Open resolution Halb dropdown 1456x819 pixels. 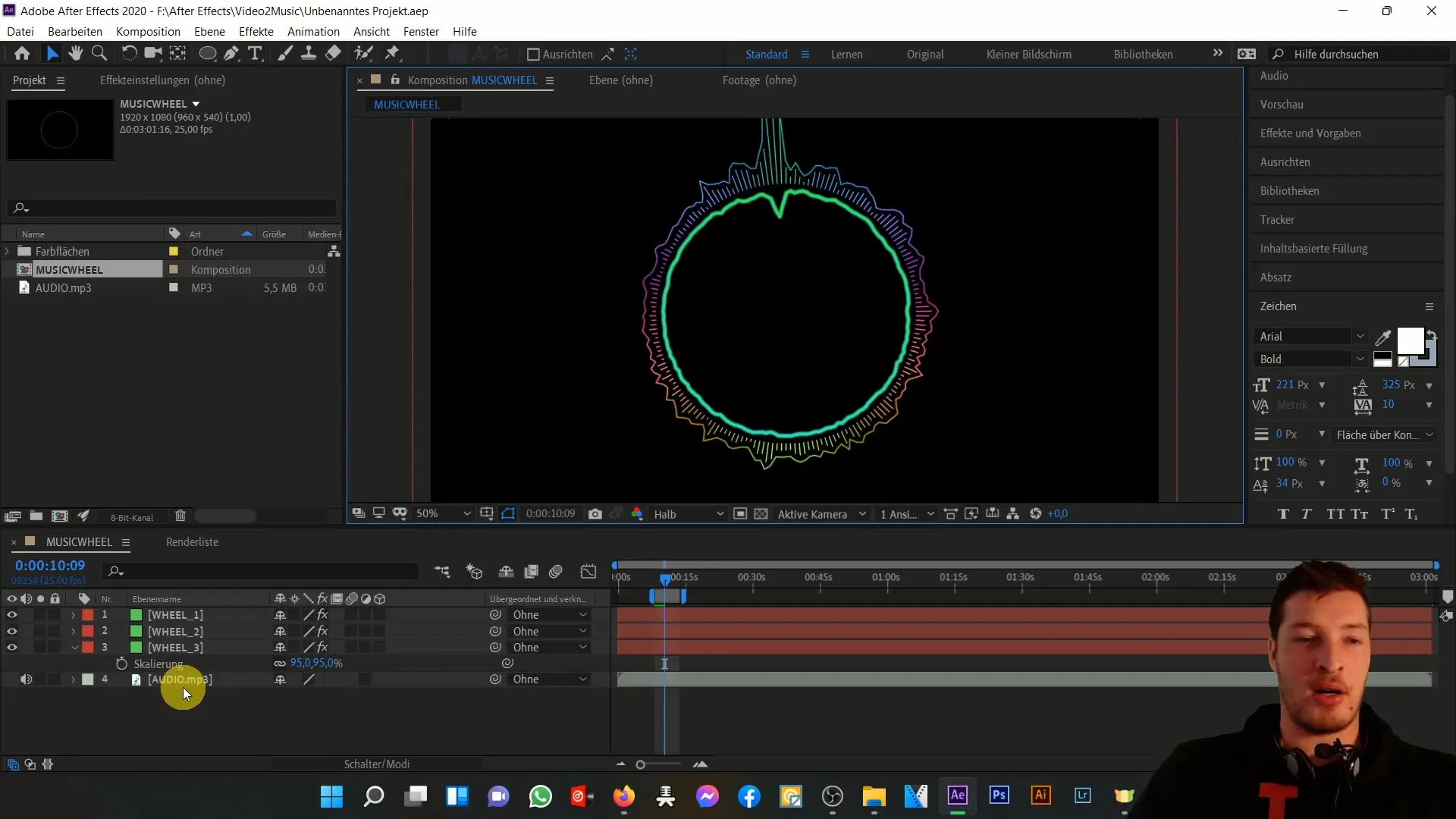point(689,514)
